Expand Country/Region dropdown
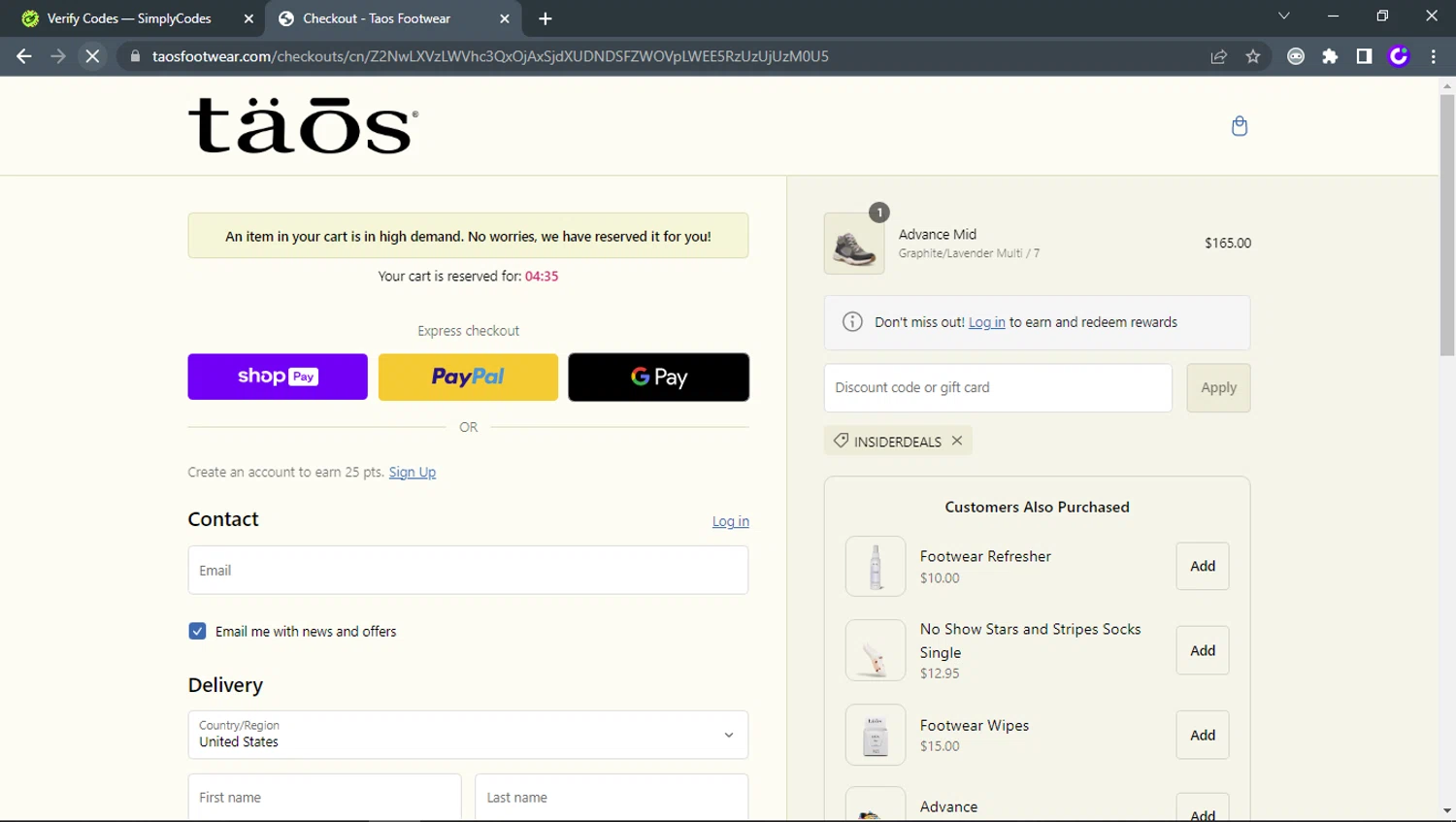This screenshot has width=1456, height=822. click(468, 735)
